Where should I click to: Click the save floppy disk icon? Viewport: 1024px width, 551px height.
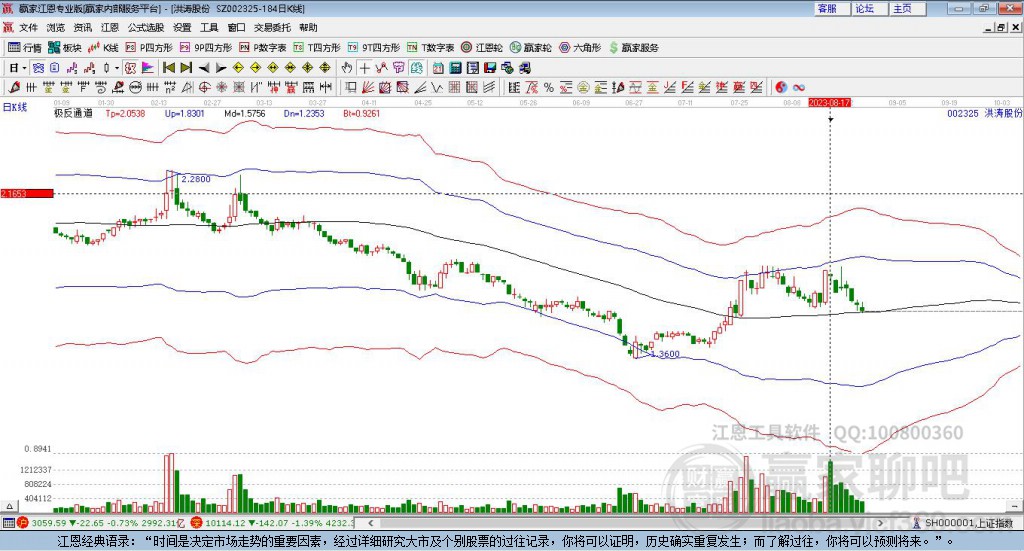click(x=490, y=68)
